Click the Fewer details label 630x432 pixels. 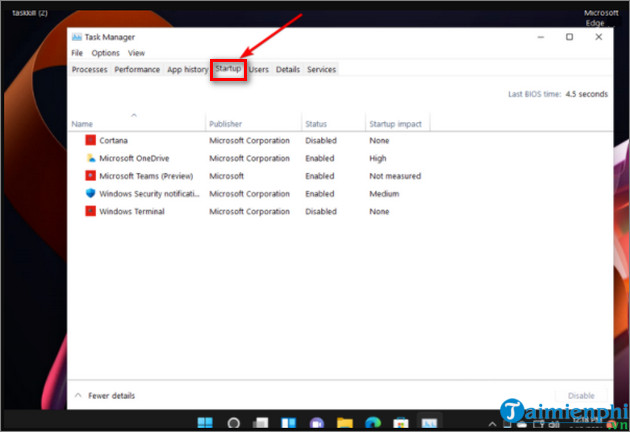111,395
